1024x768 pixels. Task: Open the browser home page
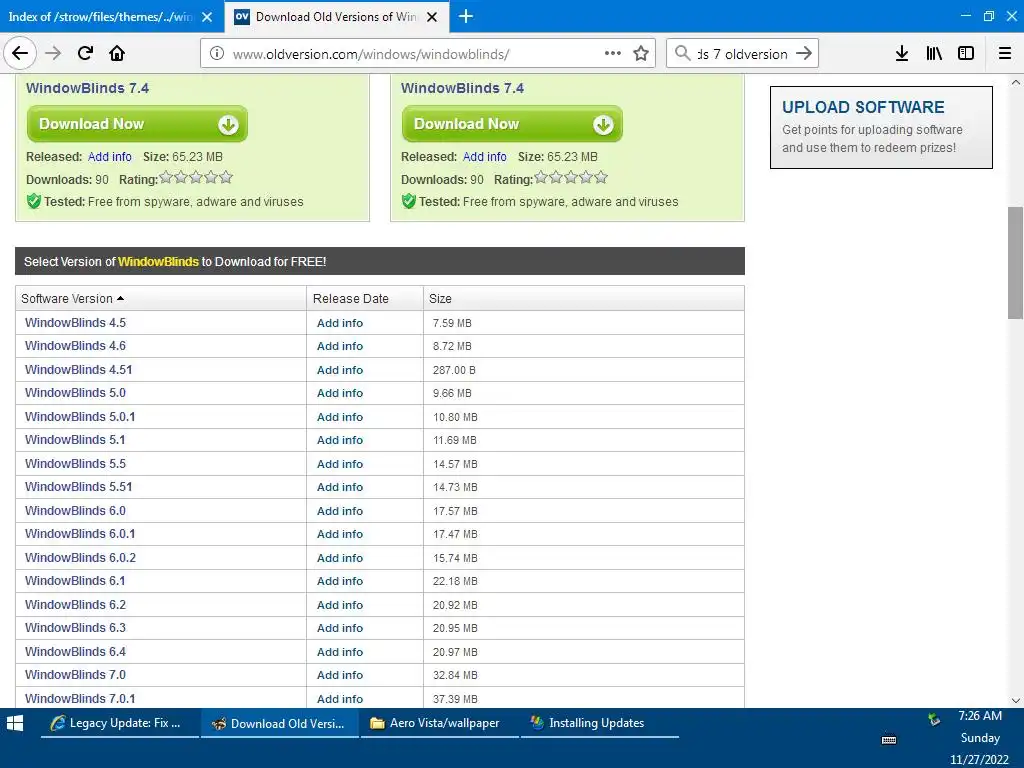[117, 53]
